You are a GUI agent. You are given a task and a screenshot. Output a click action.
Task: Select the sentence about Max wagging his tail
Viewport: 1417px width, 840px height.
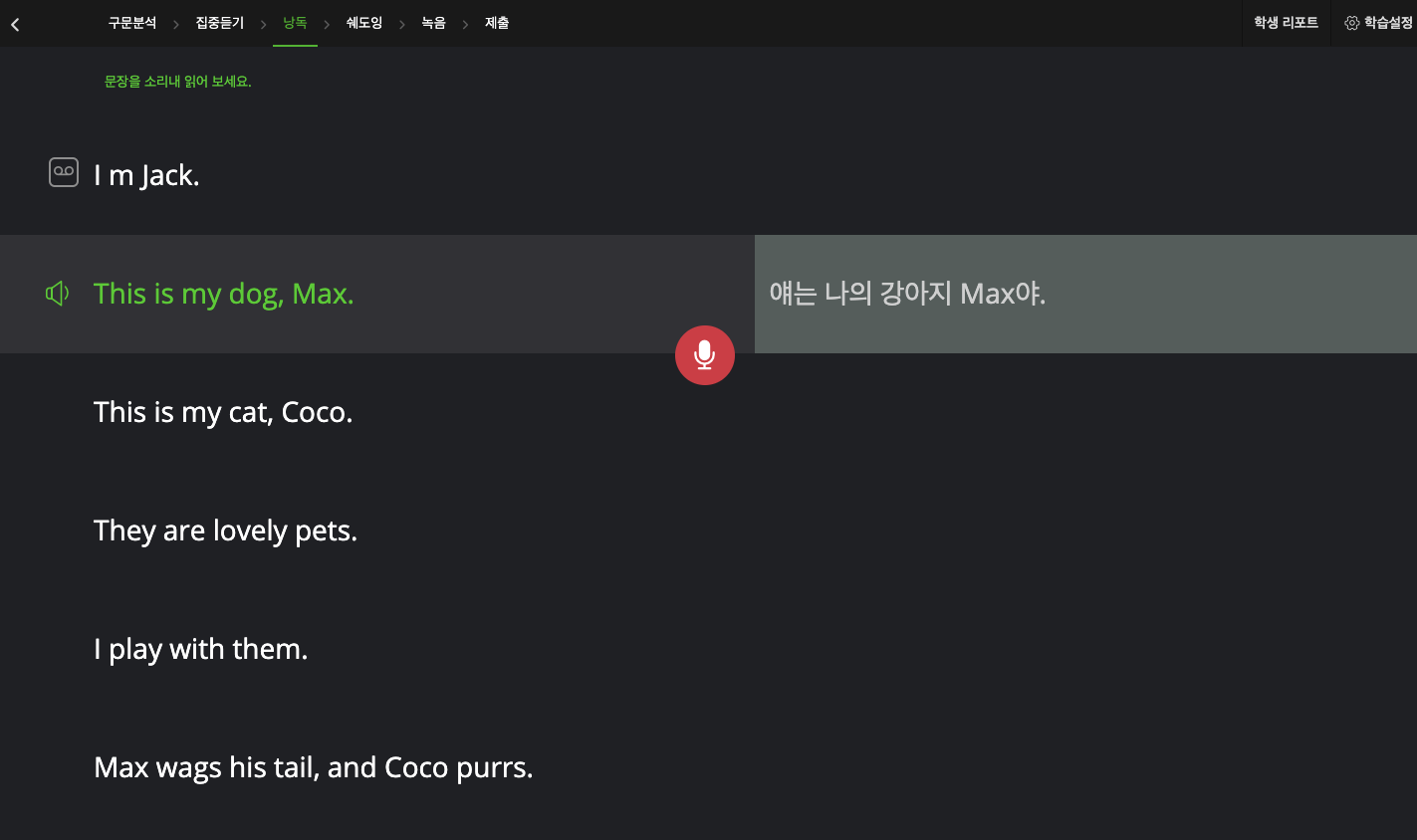314,767
